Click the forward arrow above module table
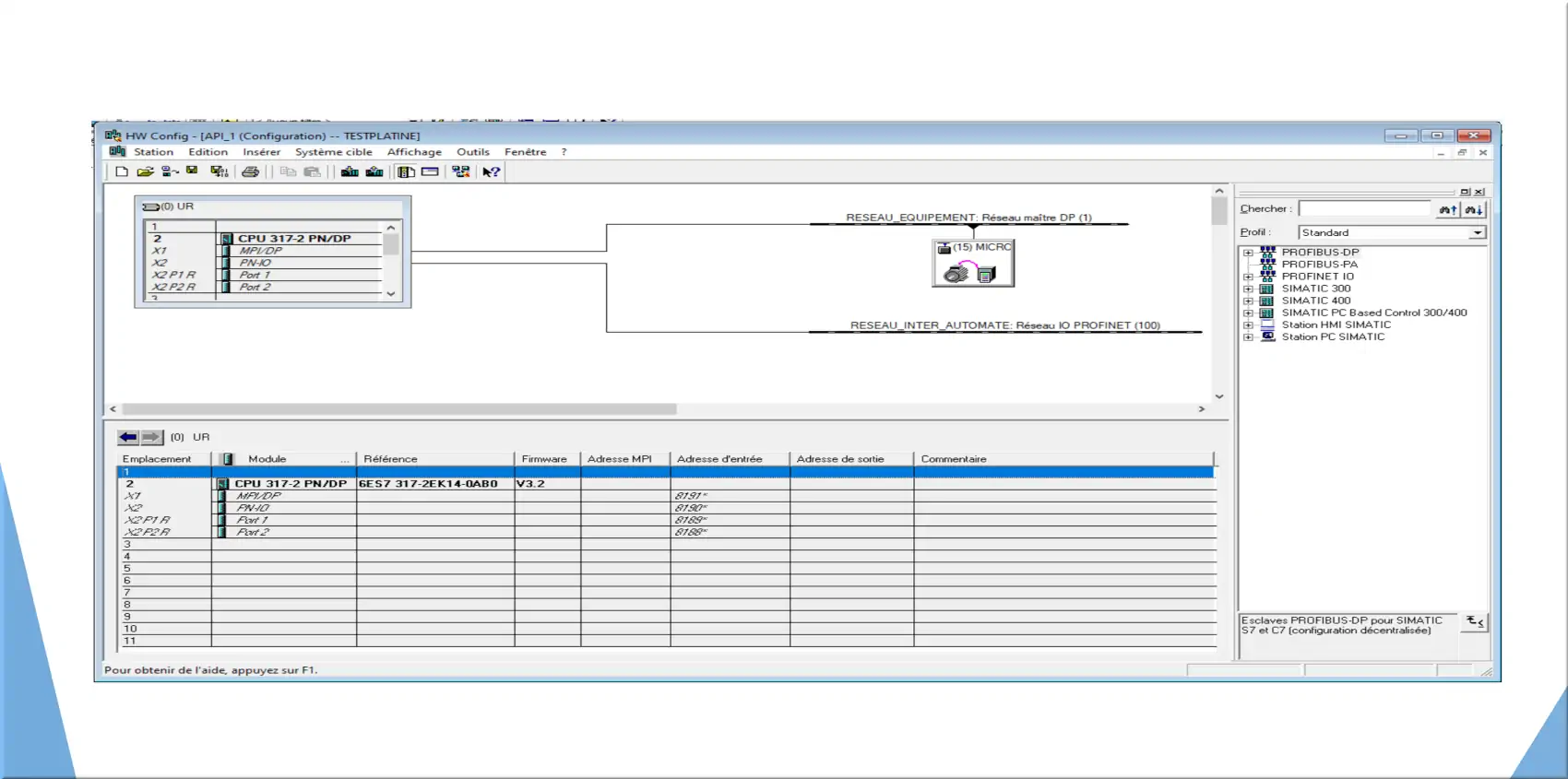This screenshot has height=779, width=1568. (x=151, y=437)
